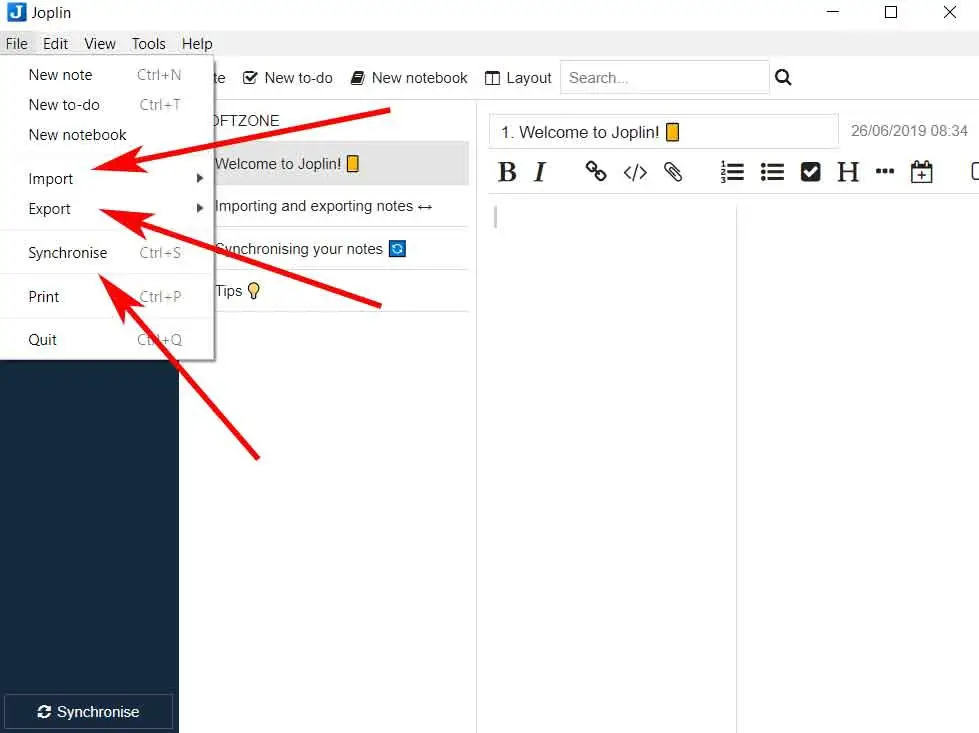Open the View menu

click(x=100, y=44)
